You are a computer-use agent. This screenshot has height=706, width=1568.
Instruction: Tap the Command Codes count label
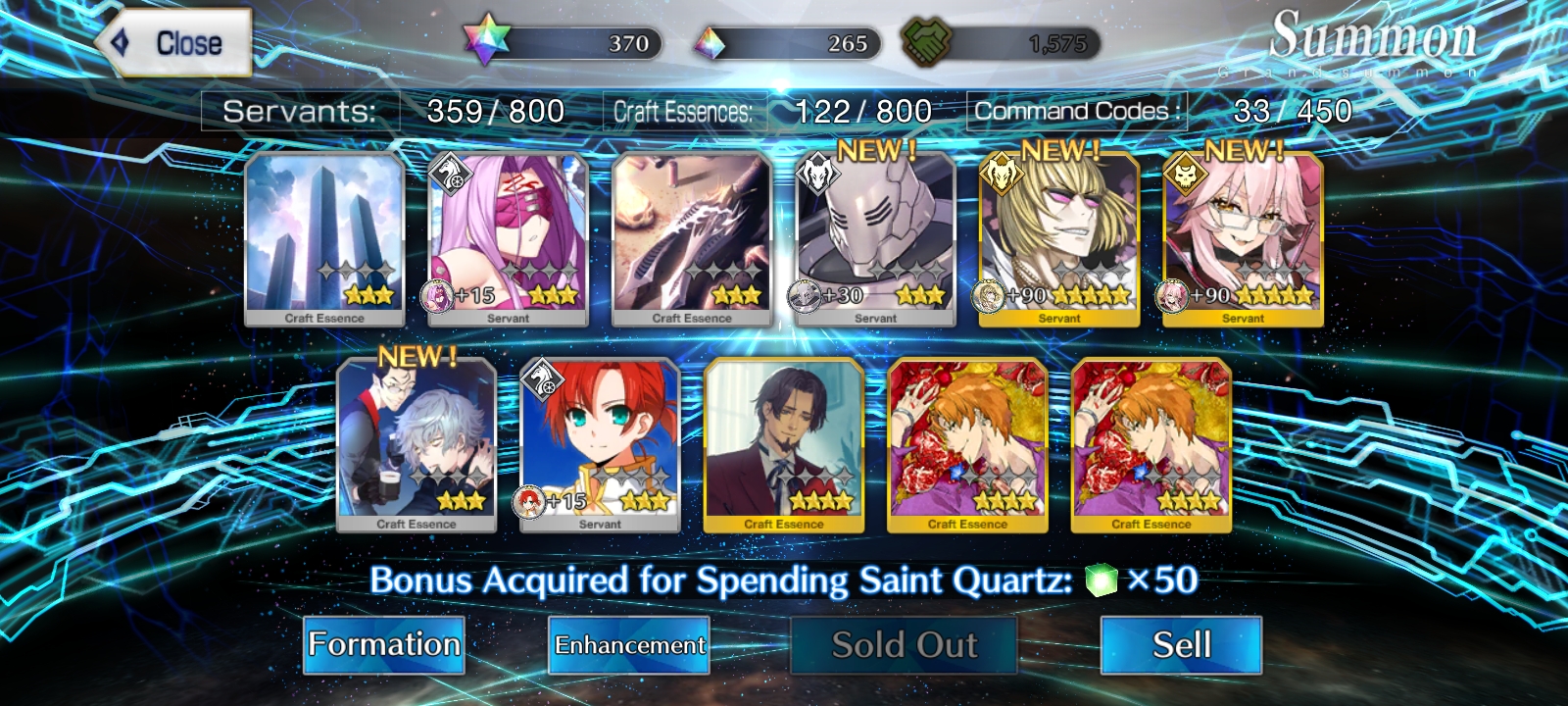[1077, 111]
